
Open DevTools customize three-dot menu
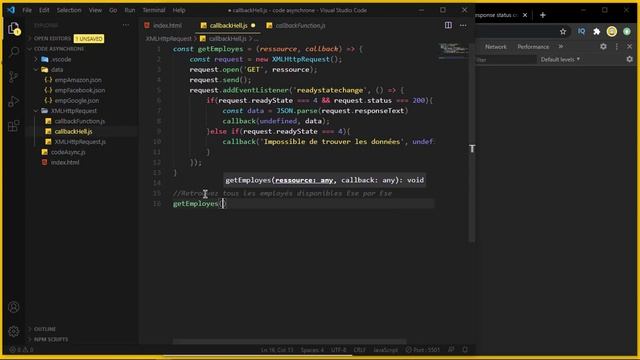click(x=617, y=47)
